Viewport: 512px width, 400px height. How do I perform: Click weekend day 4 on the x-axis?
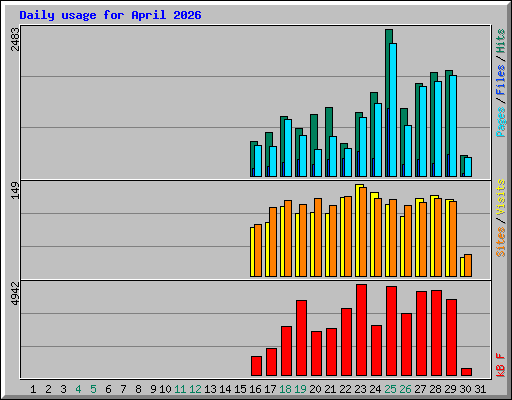(78, 389)
